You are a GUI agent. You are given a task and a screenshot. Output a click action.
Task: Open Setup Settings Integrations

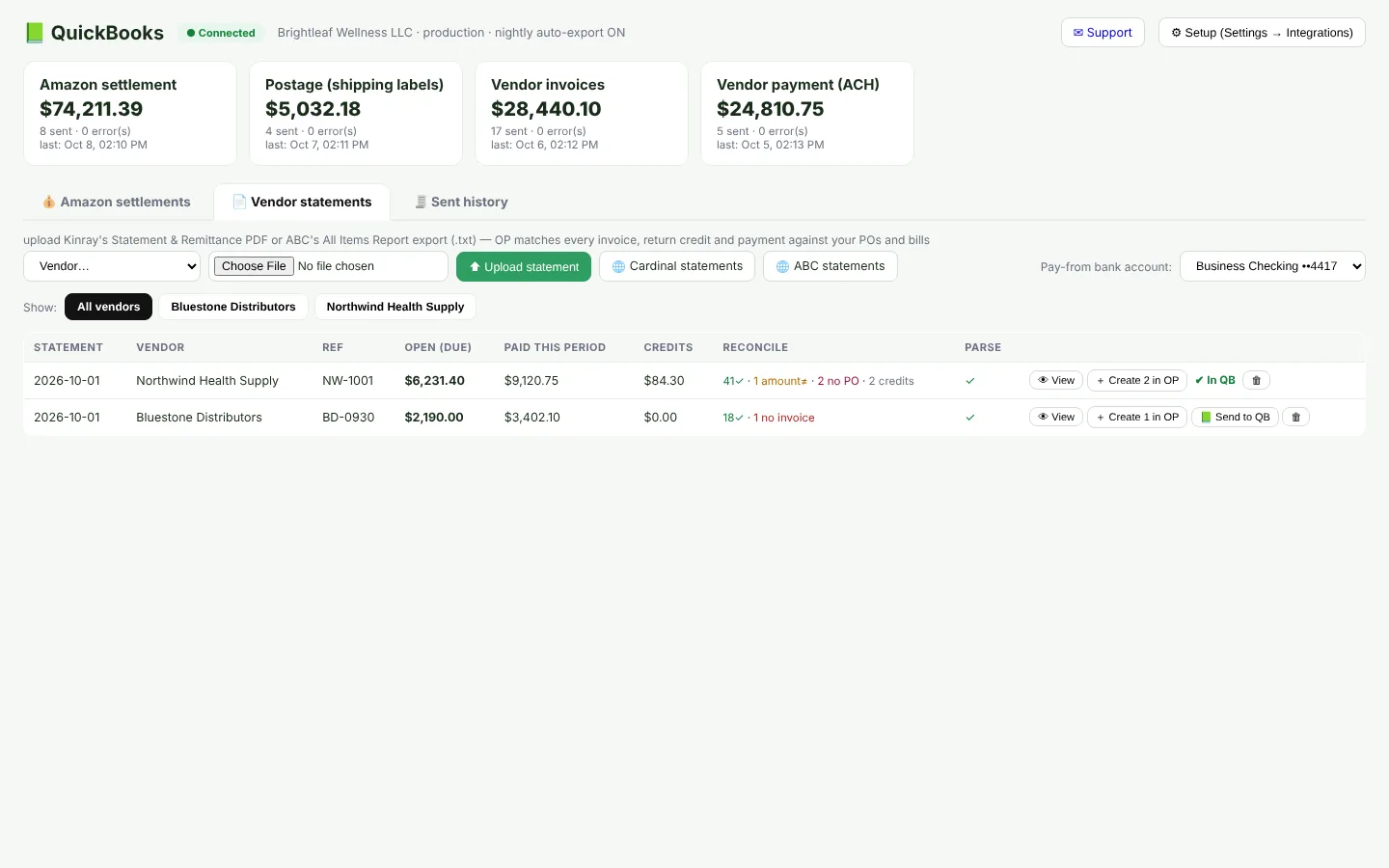pyautogui.click(x=1262, y=33)
